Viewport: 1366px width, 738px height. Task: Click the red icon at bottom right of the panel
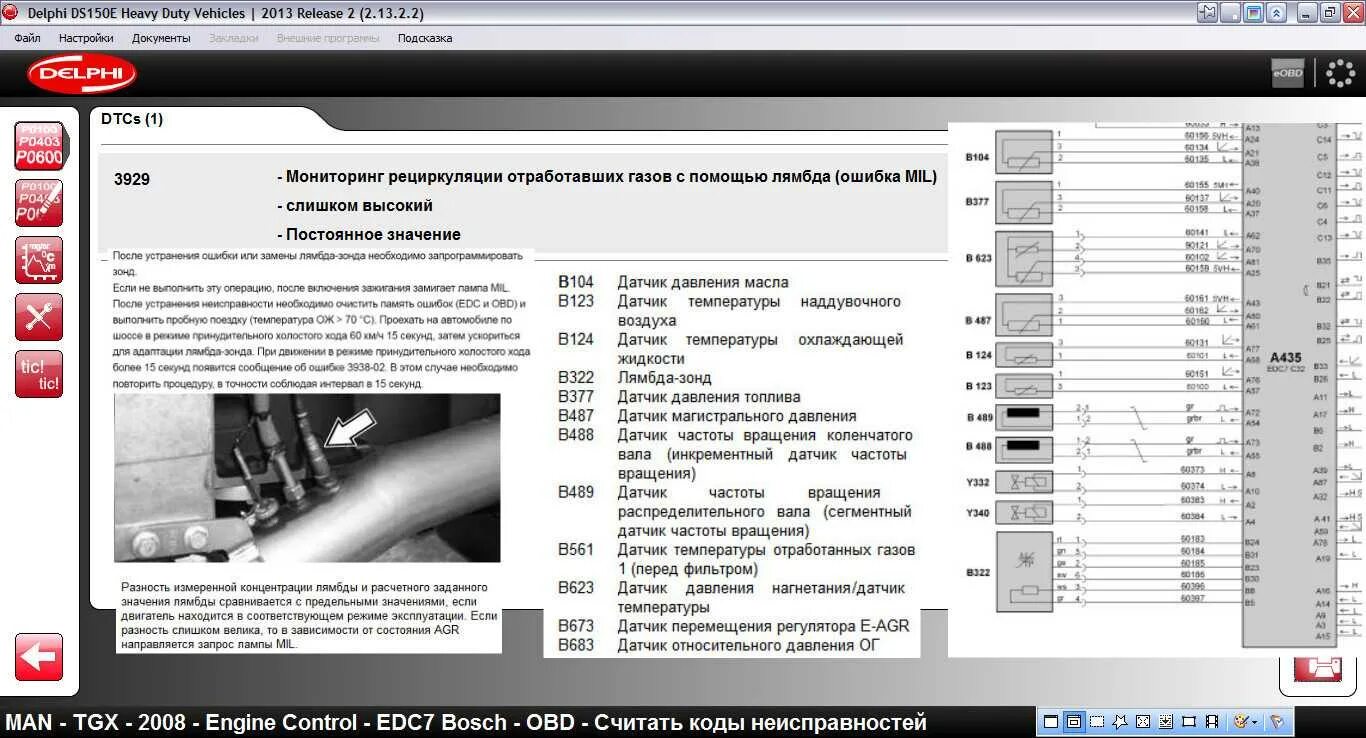point(1317,669)
